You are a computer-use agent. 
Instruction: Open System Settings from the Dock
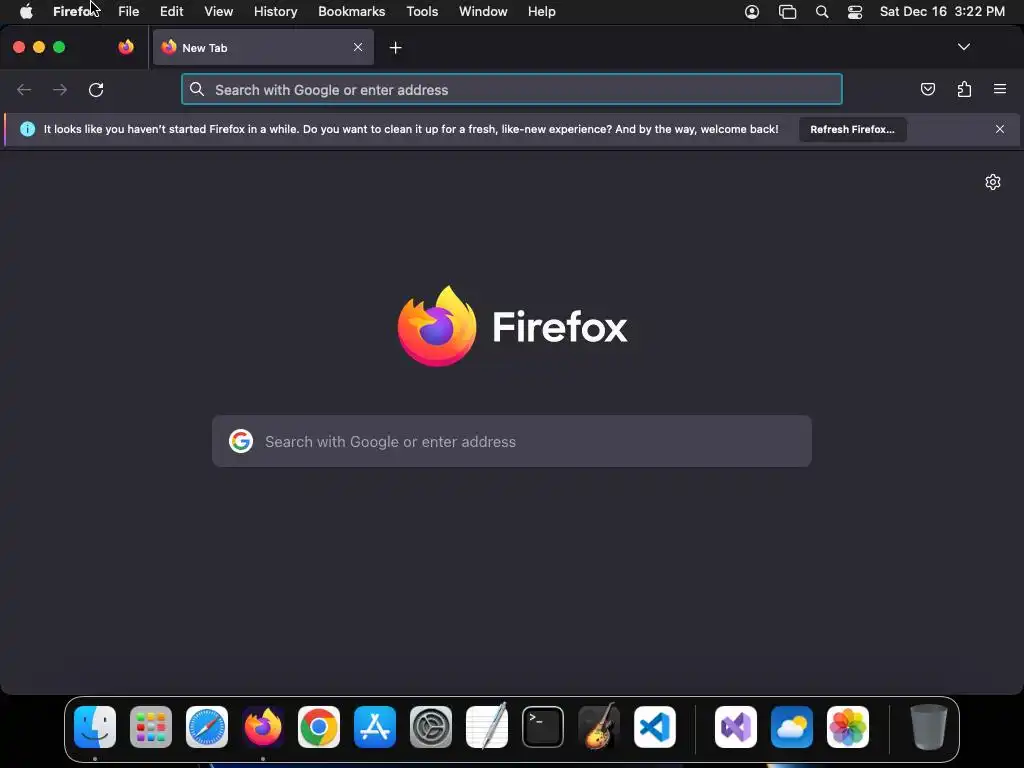[x=431, y=727]
